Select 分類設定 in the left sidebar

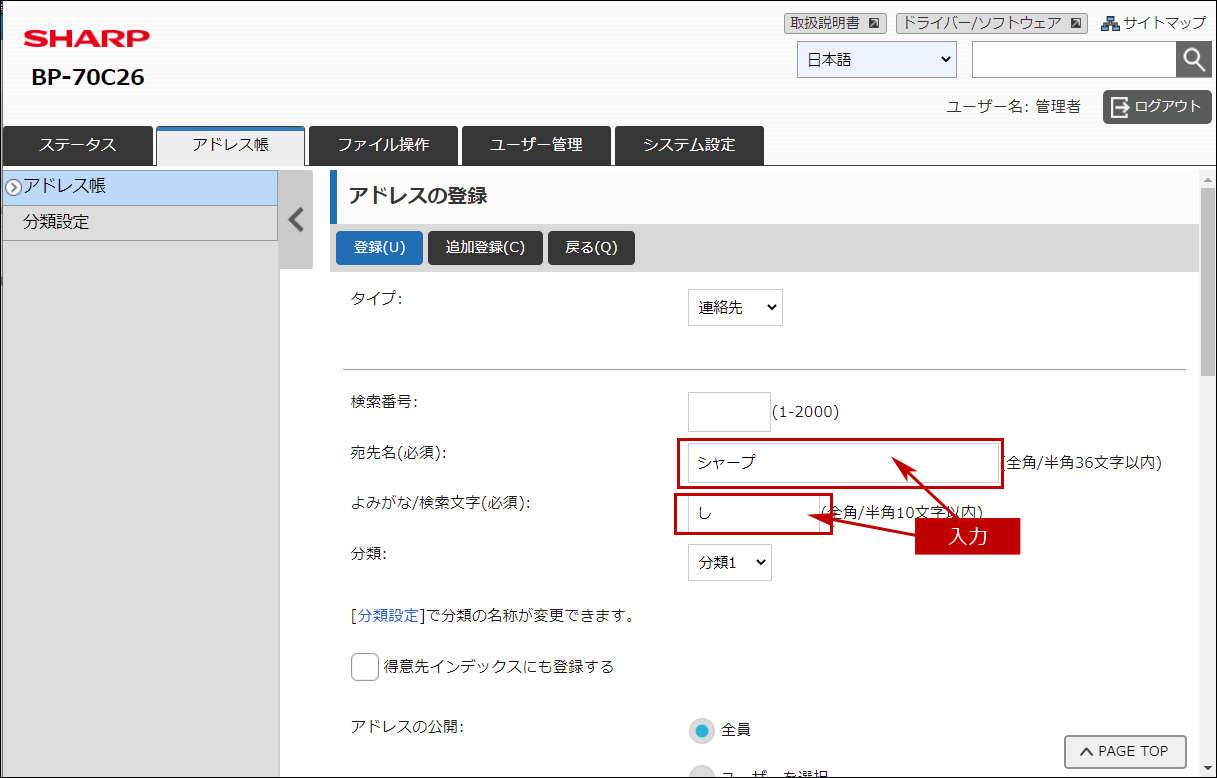[x=57, y=222]
